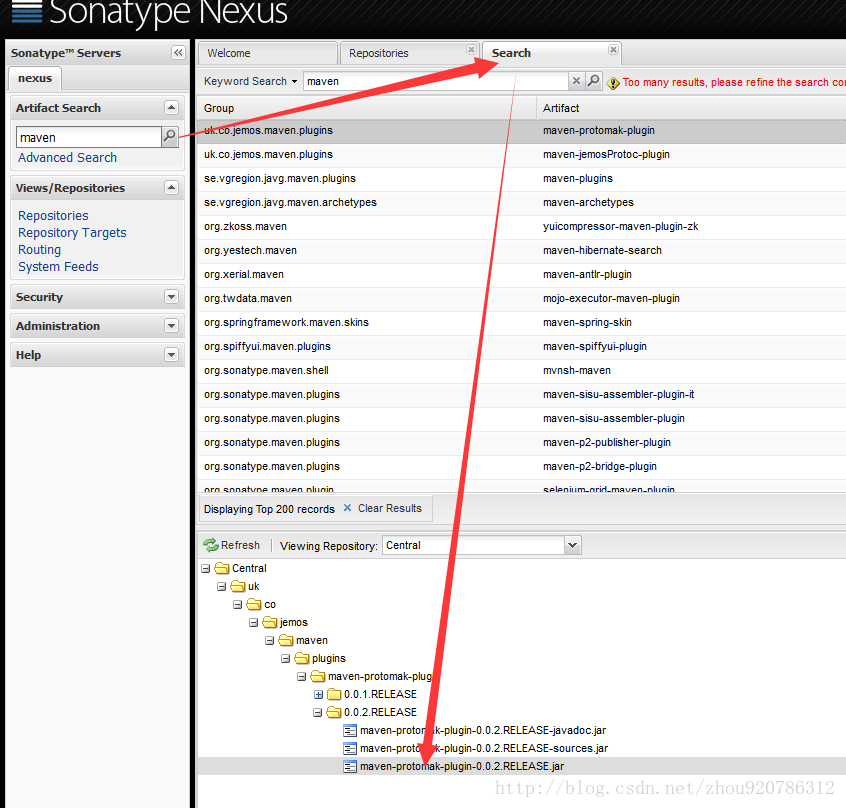
Task: Click the RELEASE.jar file icon
Action: click(x=350, y=766)
